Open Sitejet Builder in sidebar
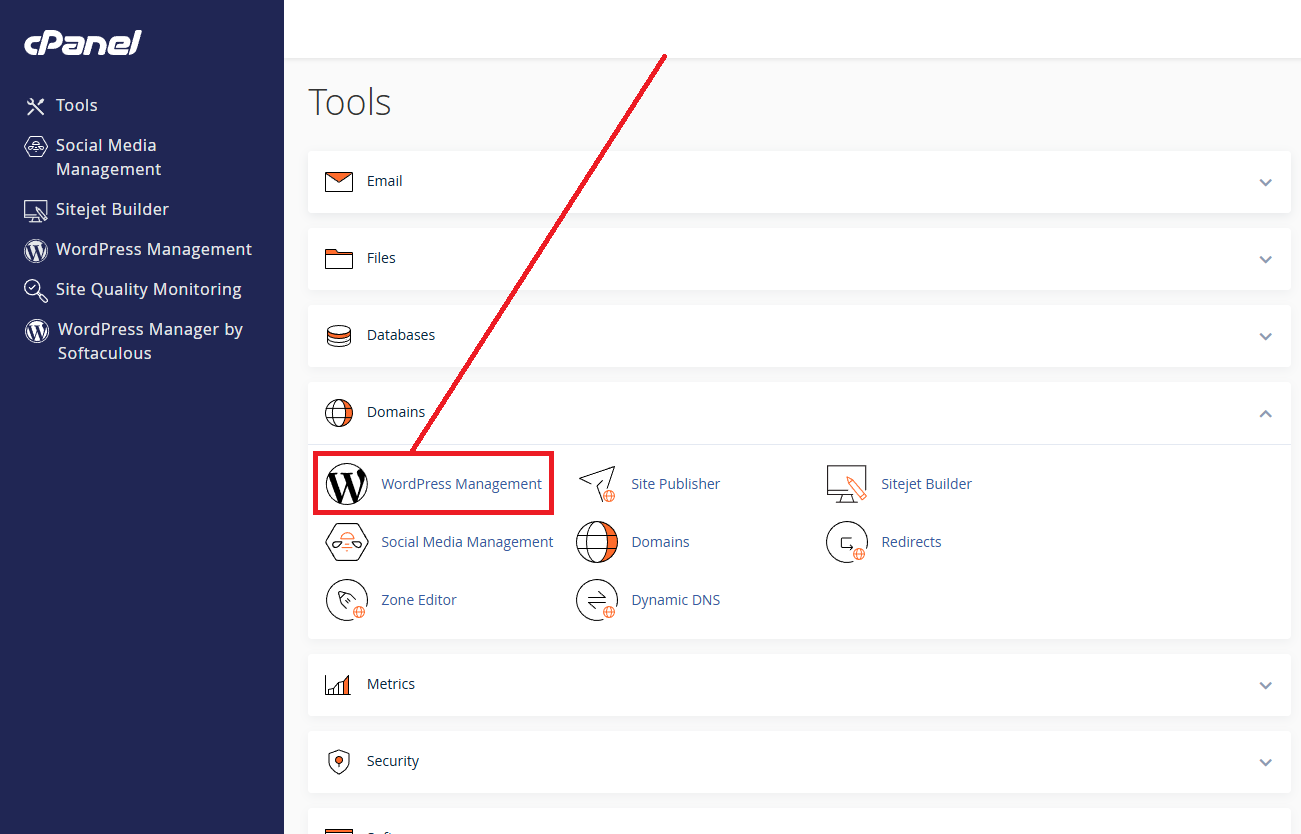Screen dimensions: 1301x834 (x=112, y=210)
